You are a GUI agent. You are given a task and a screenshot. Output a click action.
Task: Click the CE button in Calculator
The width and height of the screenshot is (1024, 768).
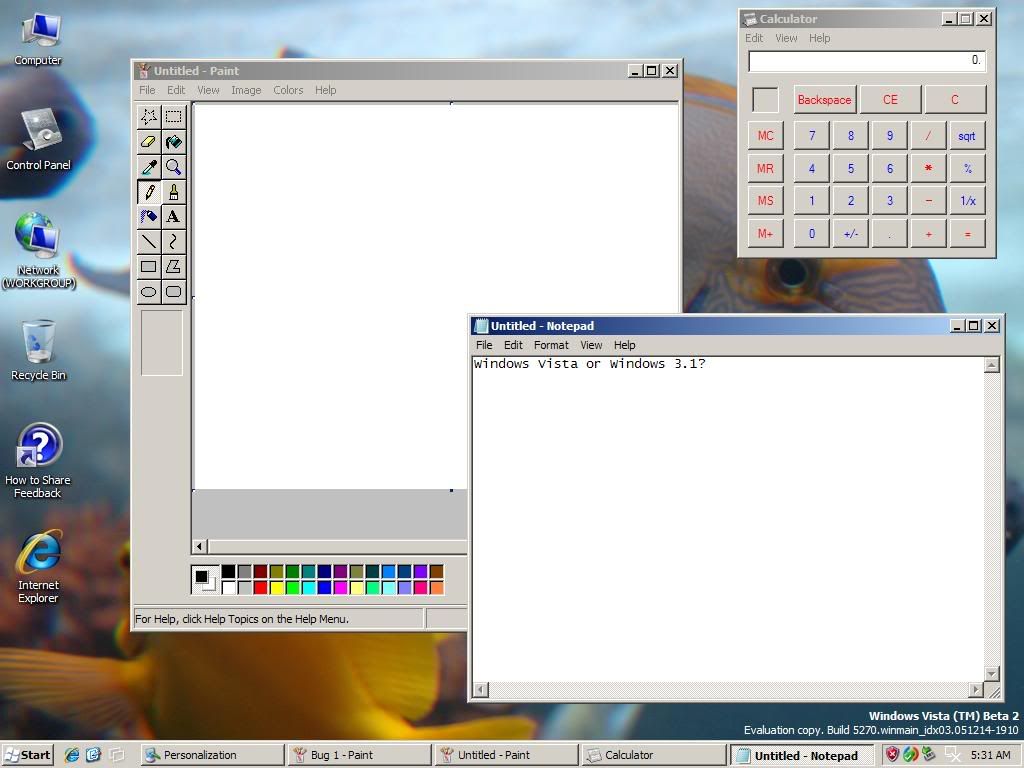(890, 100)
